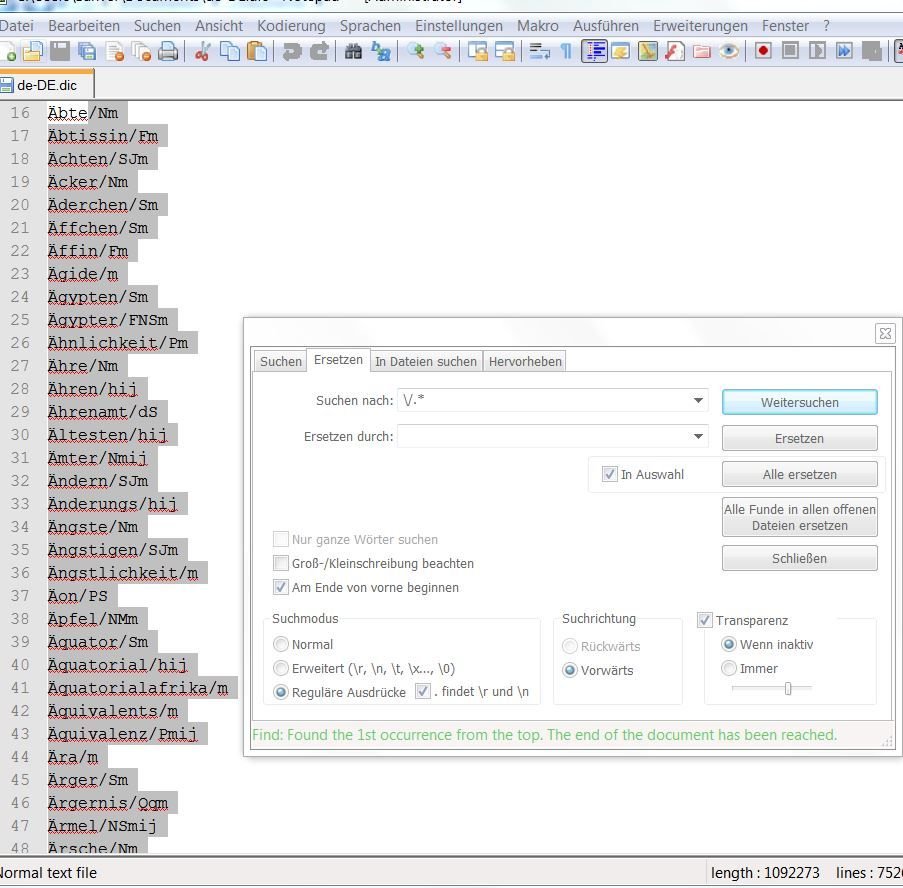Screen dimensions: 903x888
Task: Zoom in with the magnifier plus icon
Action: click(415, 52)
